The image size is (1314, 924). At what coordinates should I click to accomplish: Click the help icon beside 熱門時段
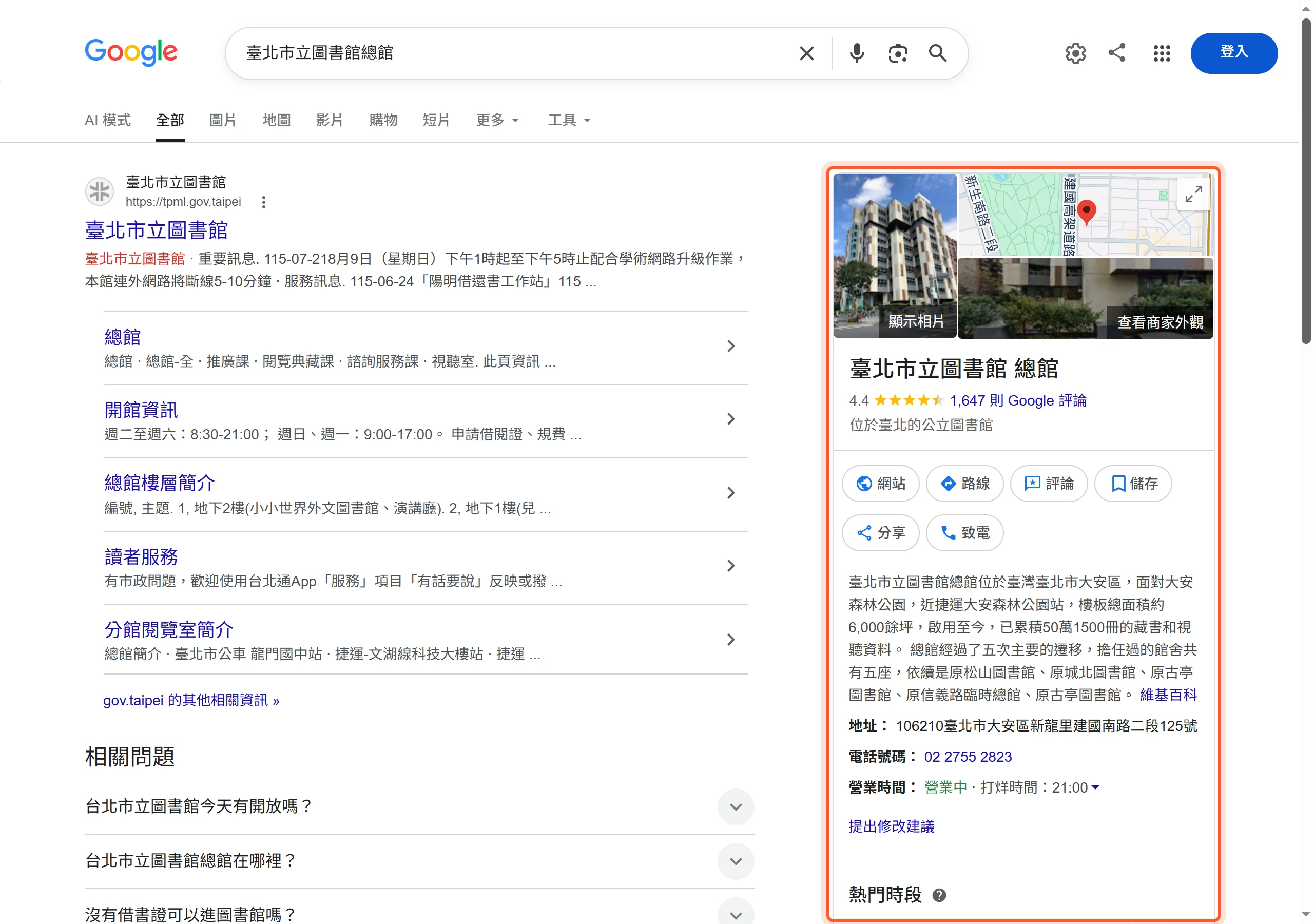[x=939, y=895]
